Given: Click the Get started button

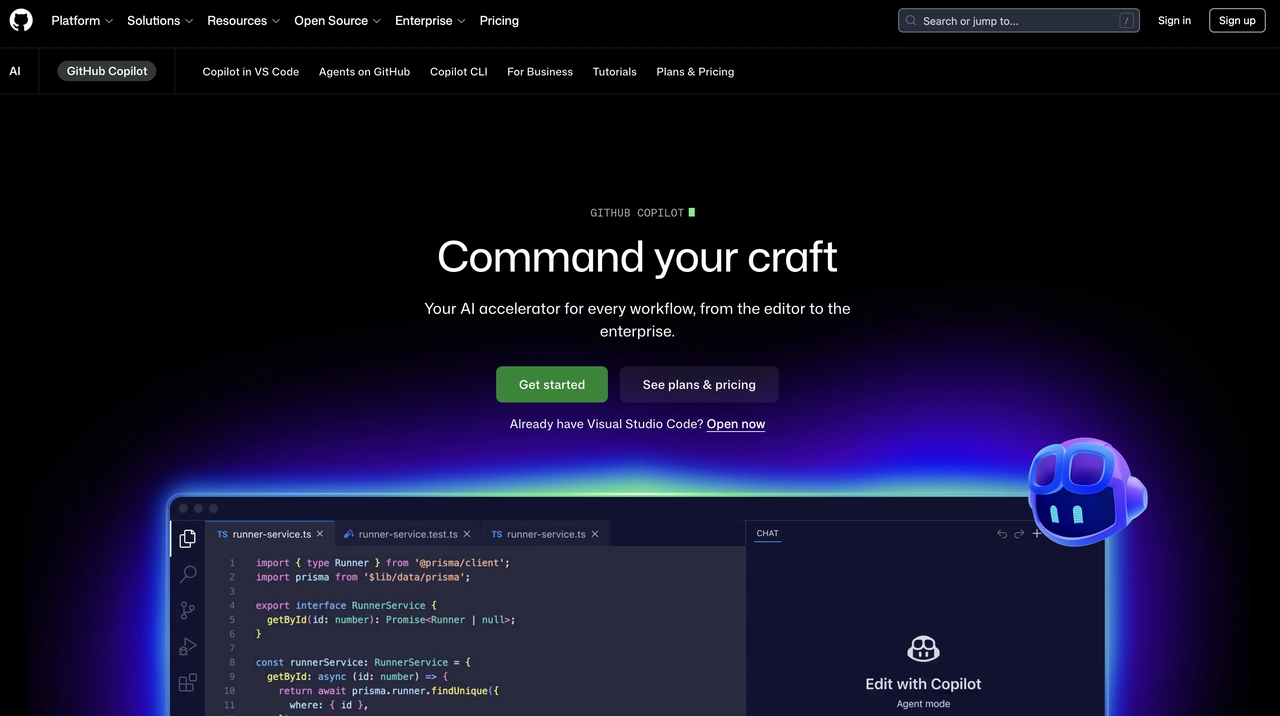Looking at the screenshot, I should [552, 384].
